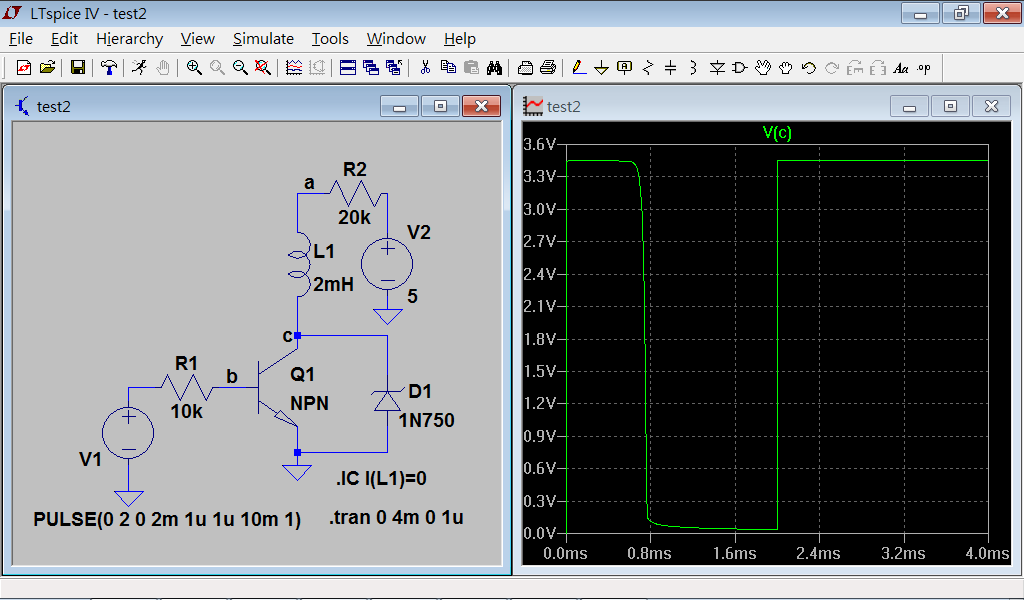Select the Resistor component tool
The height and width of the screenshot is (600, 1024).
(648, 67)
